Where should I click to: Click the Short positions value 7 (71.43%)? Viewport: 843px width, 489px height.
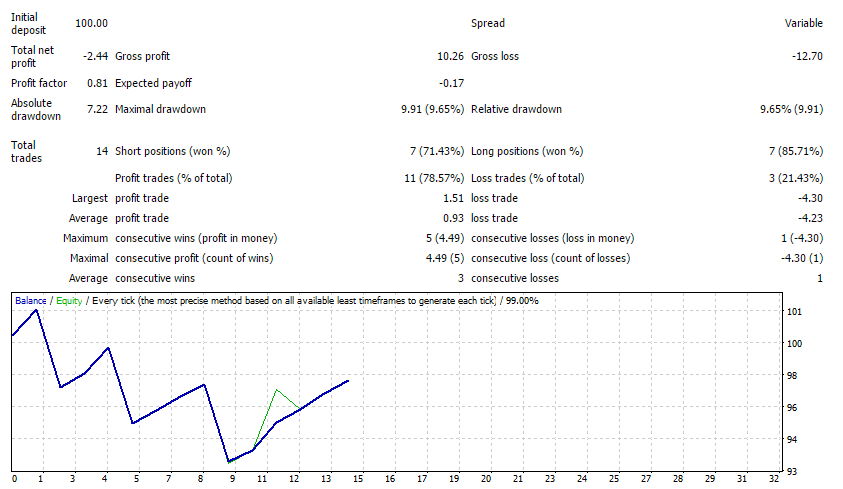[x=437, y=151]
